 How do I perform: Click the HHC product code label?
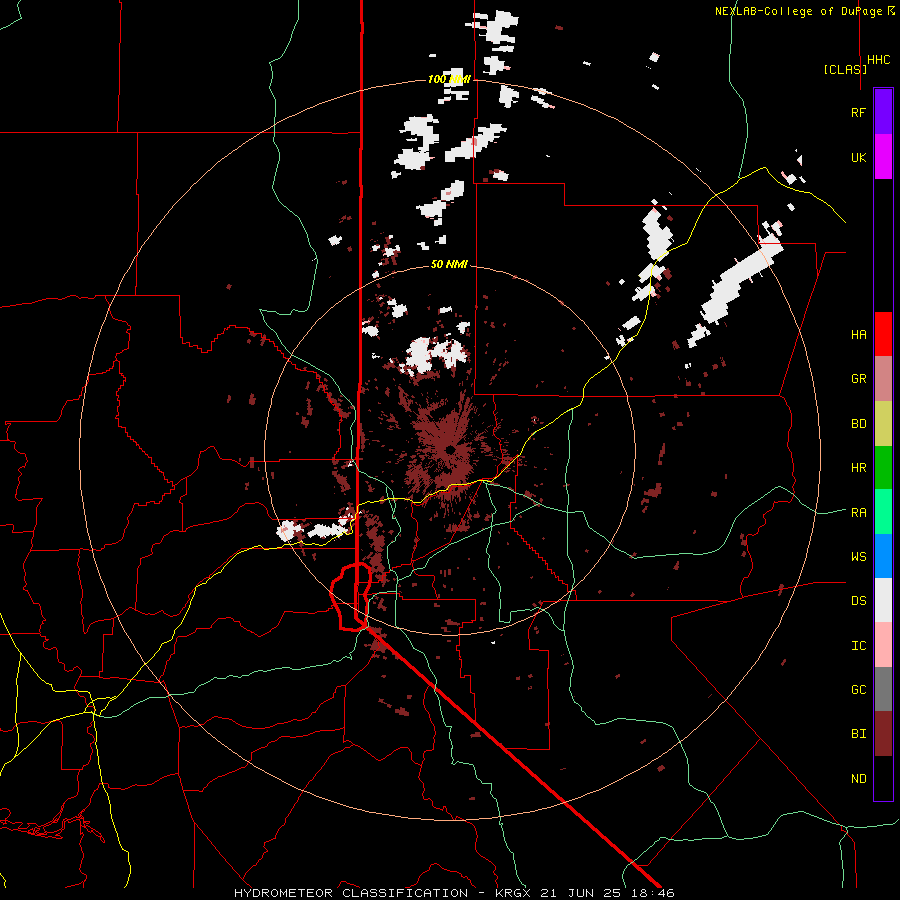tap(879, 60)
